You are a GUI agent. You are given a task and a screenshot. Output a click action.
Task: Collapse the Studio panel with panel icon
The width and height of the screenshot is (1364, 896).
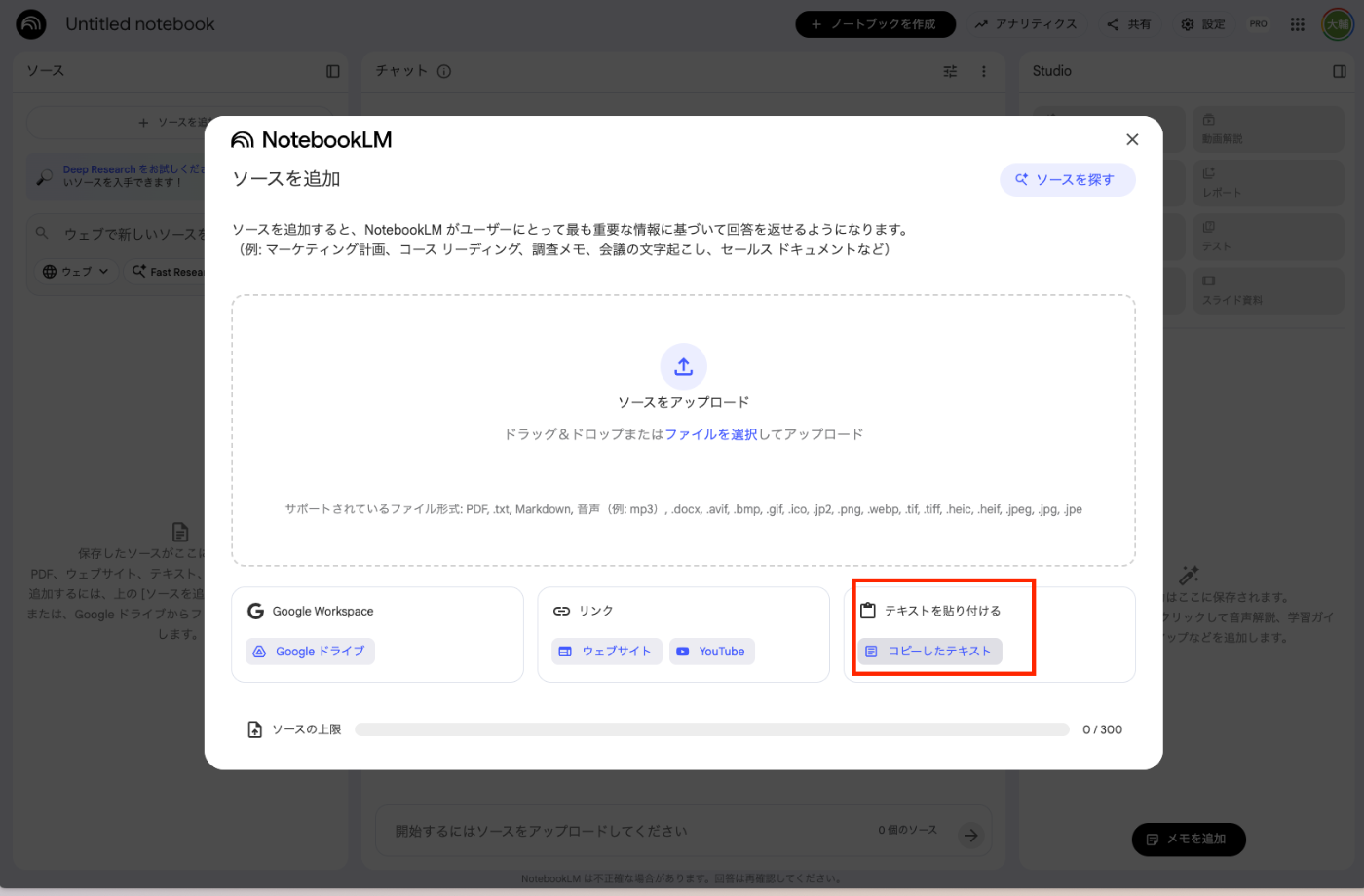coord(1340,71)
